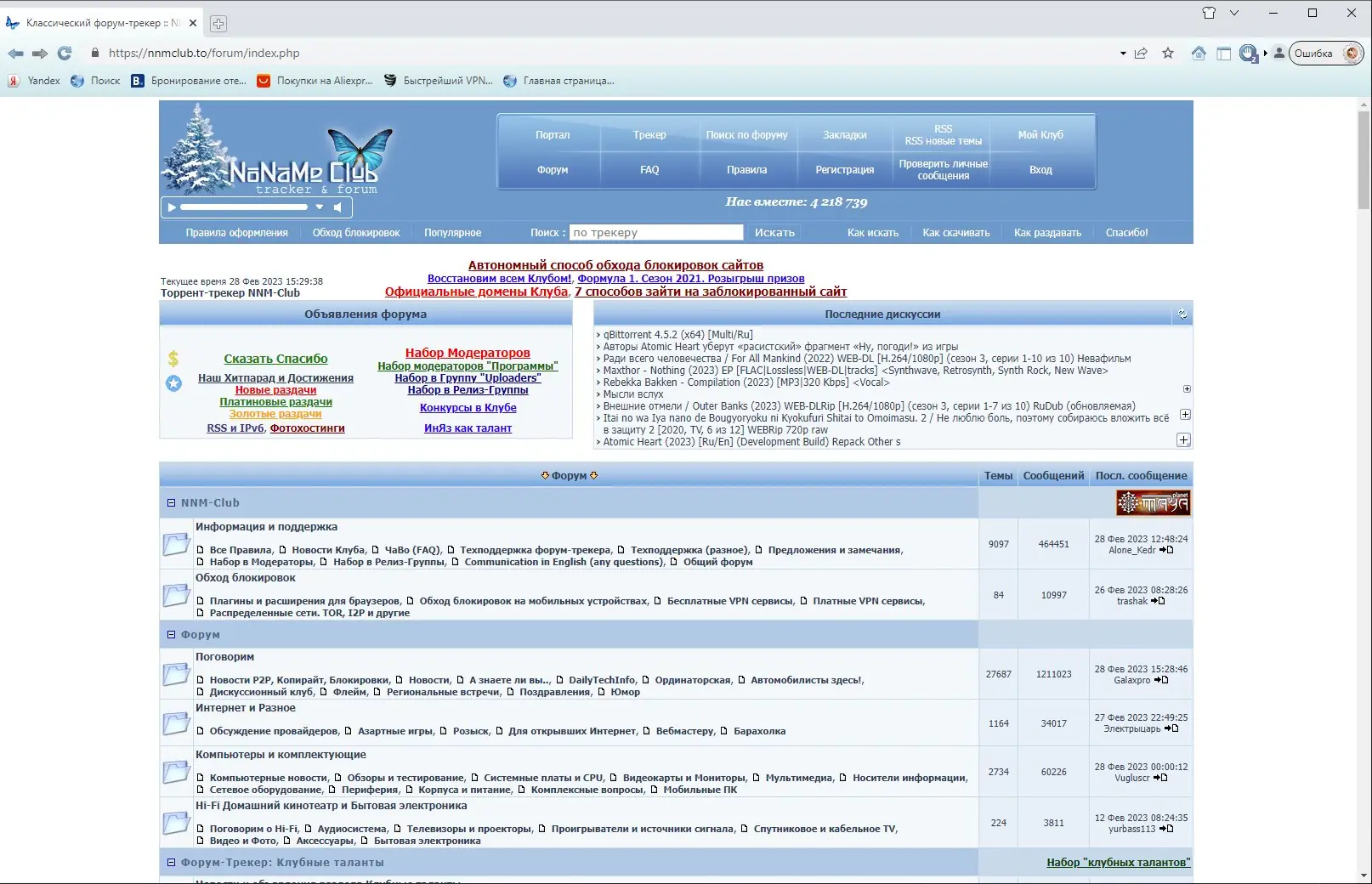Screen dimensions: 1372x884
Task: Open the Как скачивать link
Action: [955, 233]
